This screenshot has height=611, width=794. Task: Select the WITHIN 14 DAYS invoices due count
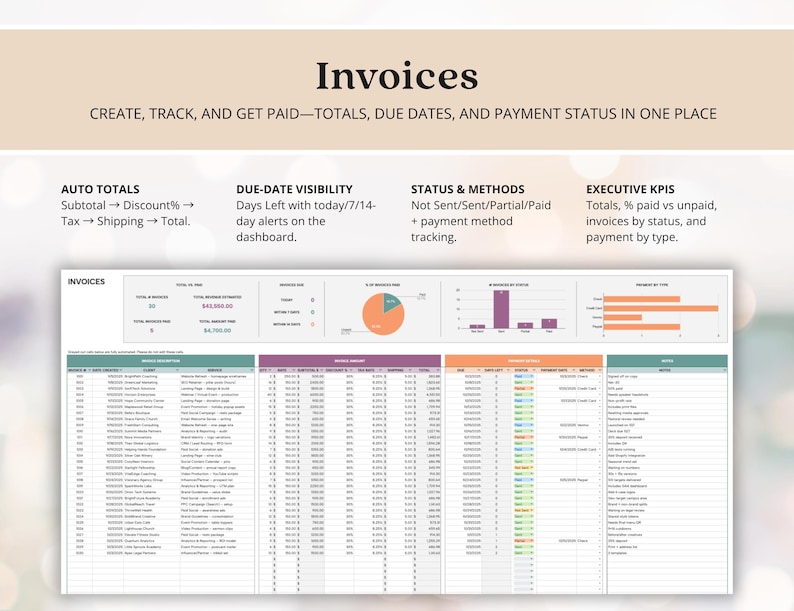pyautogui.click(x=312, y=324)
